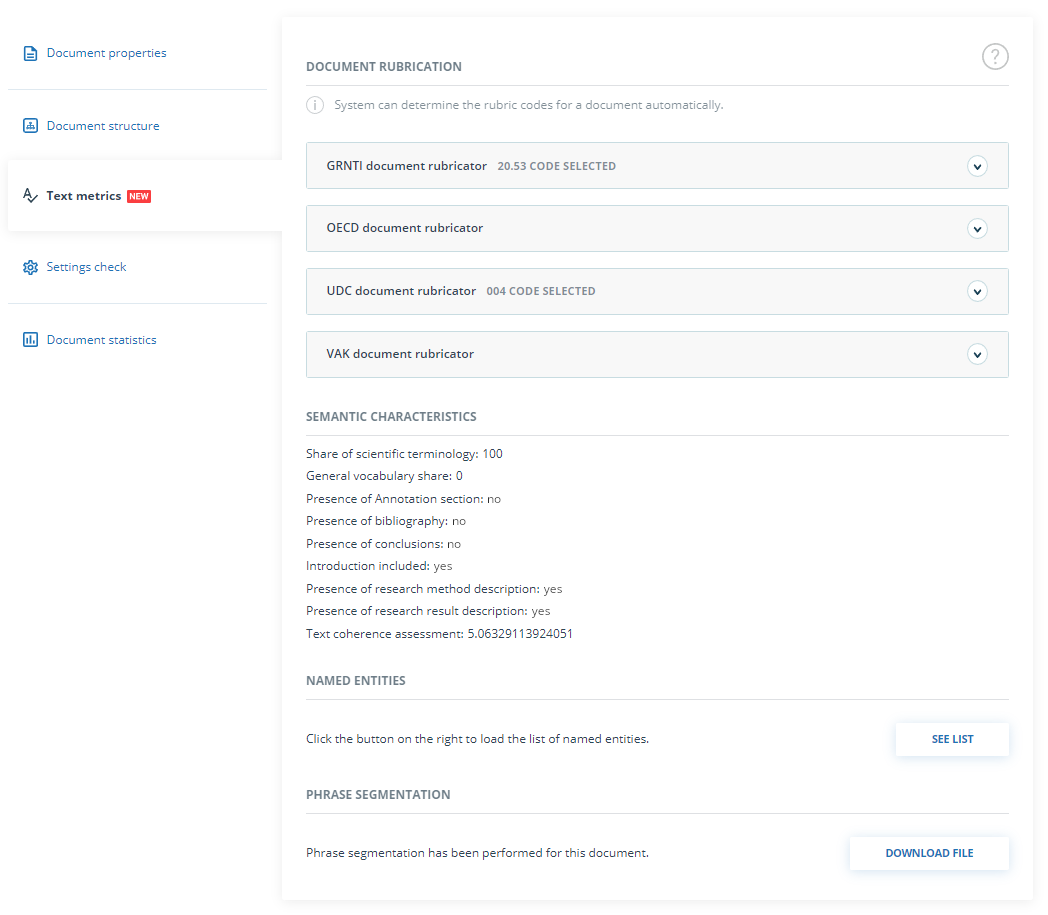Click OECD document rubricator title
1048x915 pixels.
[404, 228]
